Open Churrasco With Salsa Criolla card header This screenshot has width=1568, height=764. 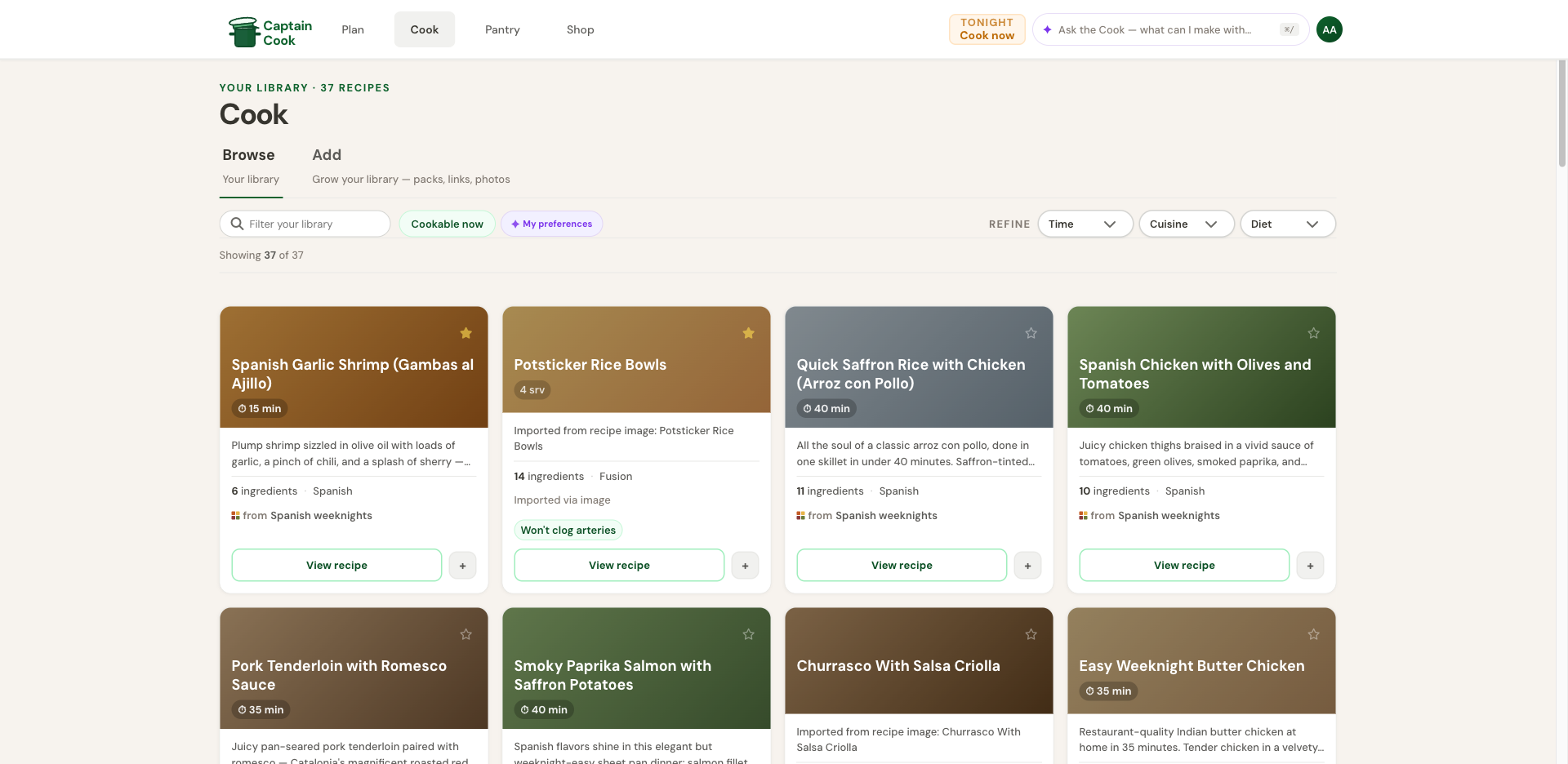(x=919, y=660)
